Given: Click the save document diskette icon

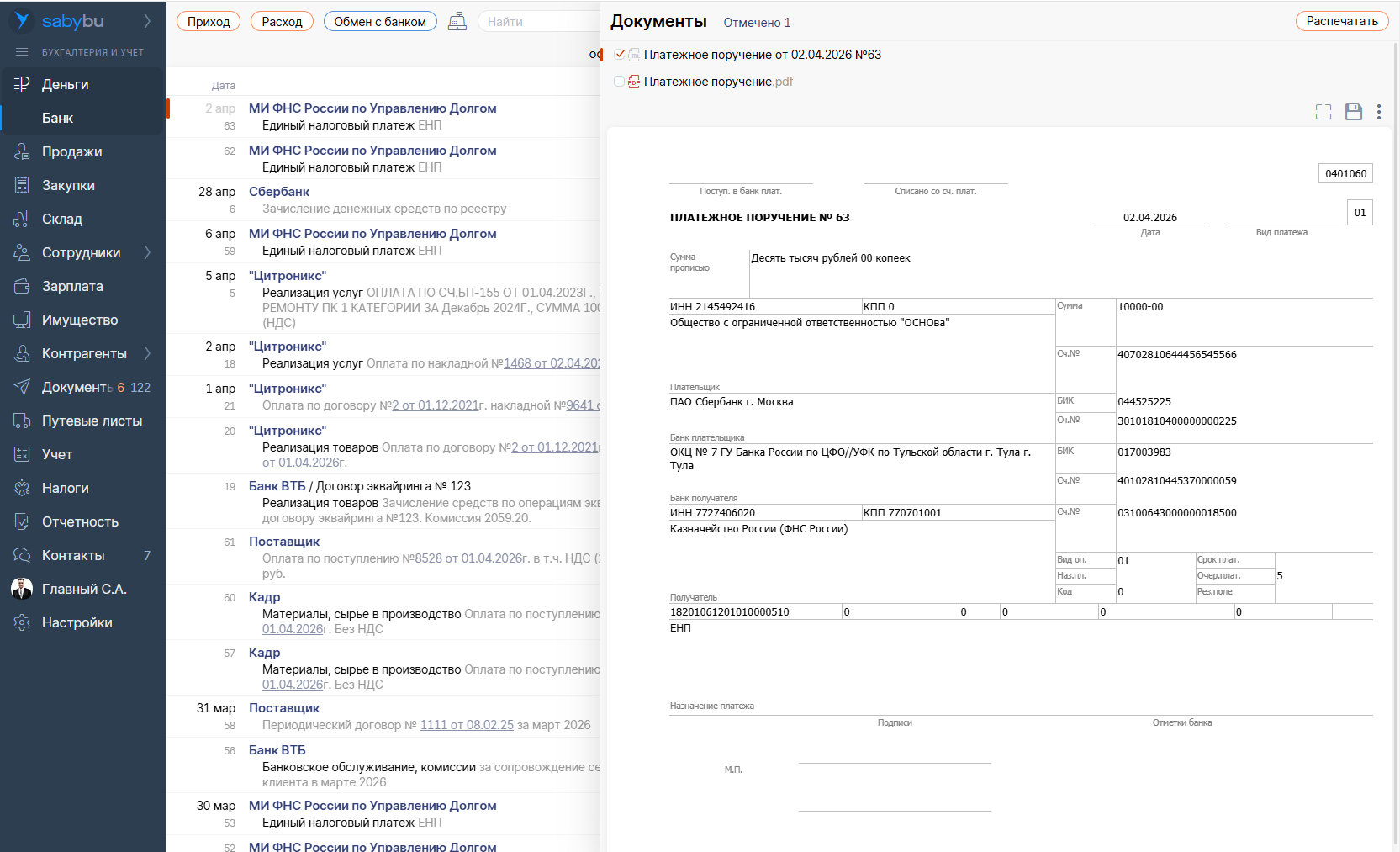Looking at the screenshot, I should (1353, 112).
